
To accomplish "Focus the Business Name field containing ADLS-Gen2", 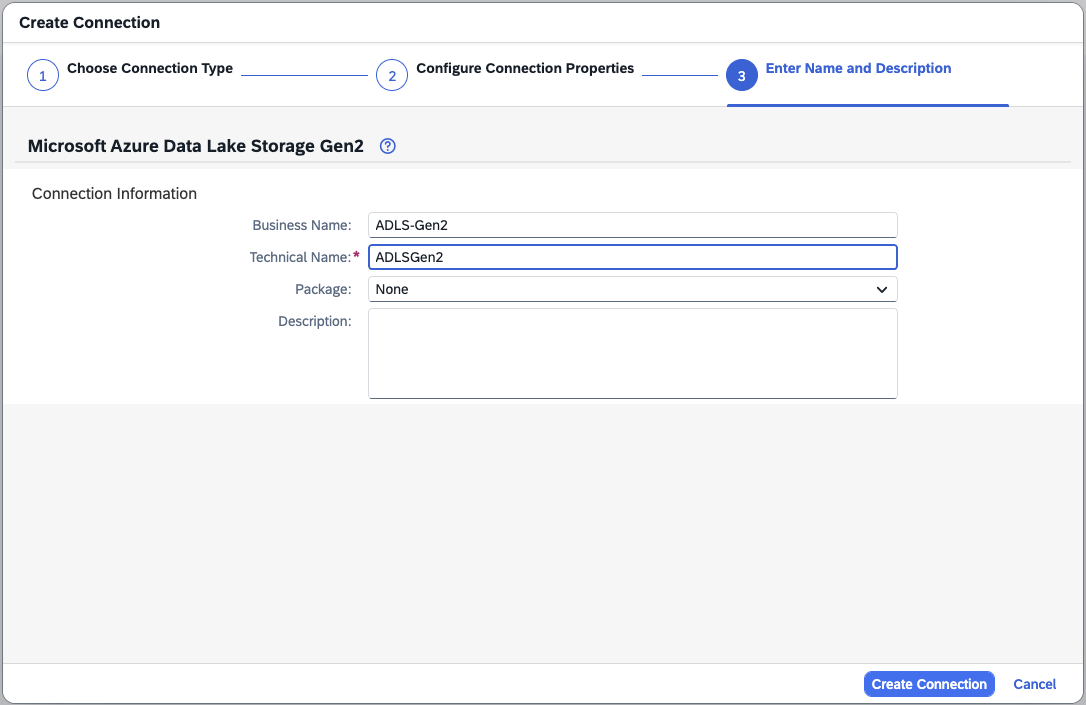I will 632,225.
